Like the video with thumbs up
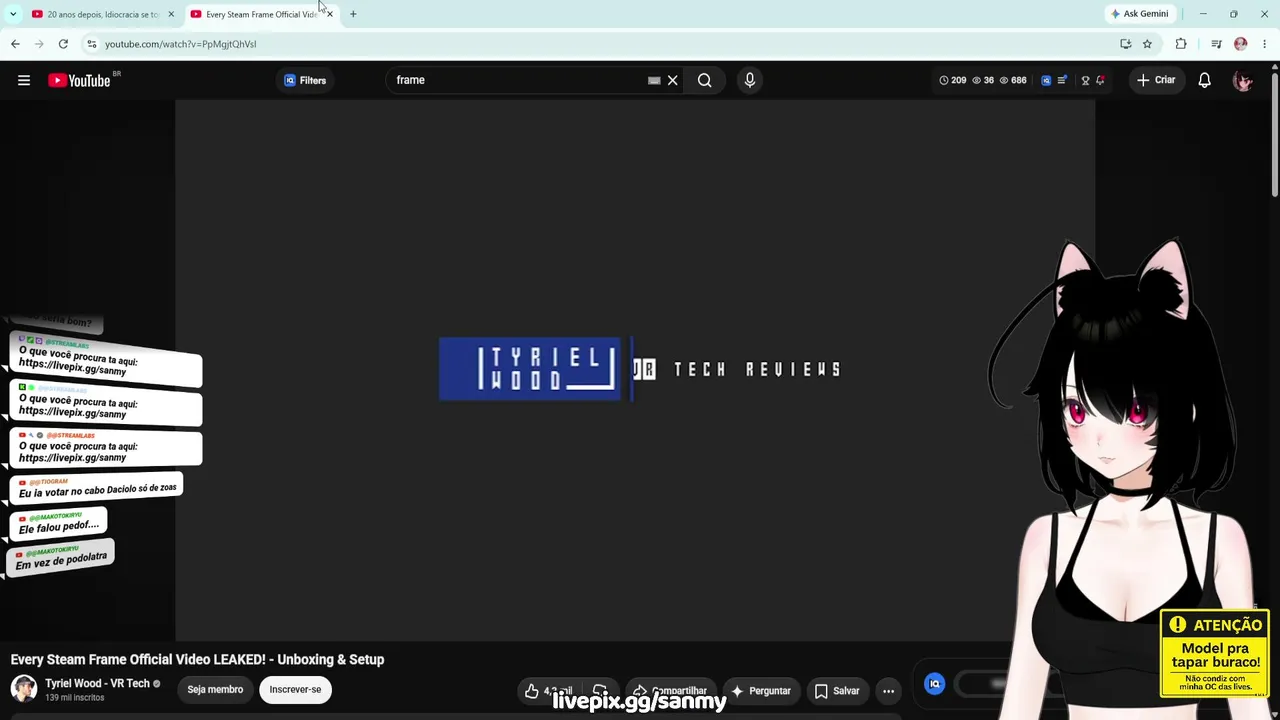Viewport: 1280px width, 720px height. click(x=532, y=691)
